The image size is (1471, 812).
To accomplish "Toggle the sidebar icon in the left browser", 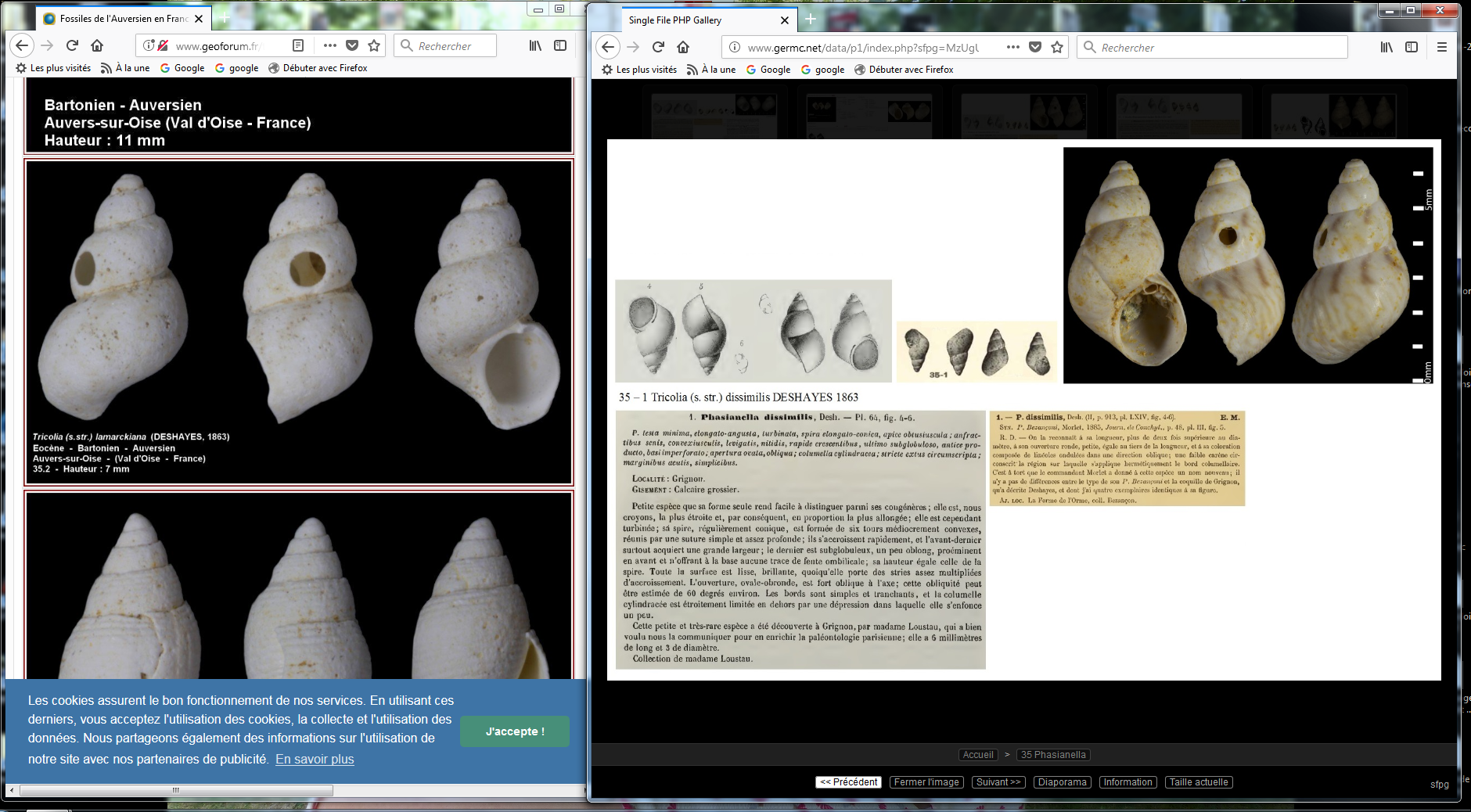I will [560, 45].
